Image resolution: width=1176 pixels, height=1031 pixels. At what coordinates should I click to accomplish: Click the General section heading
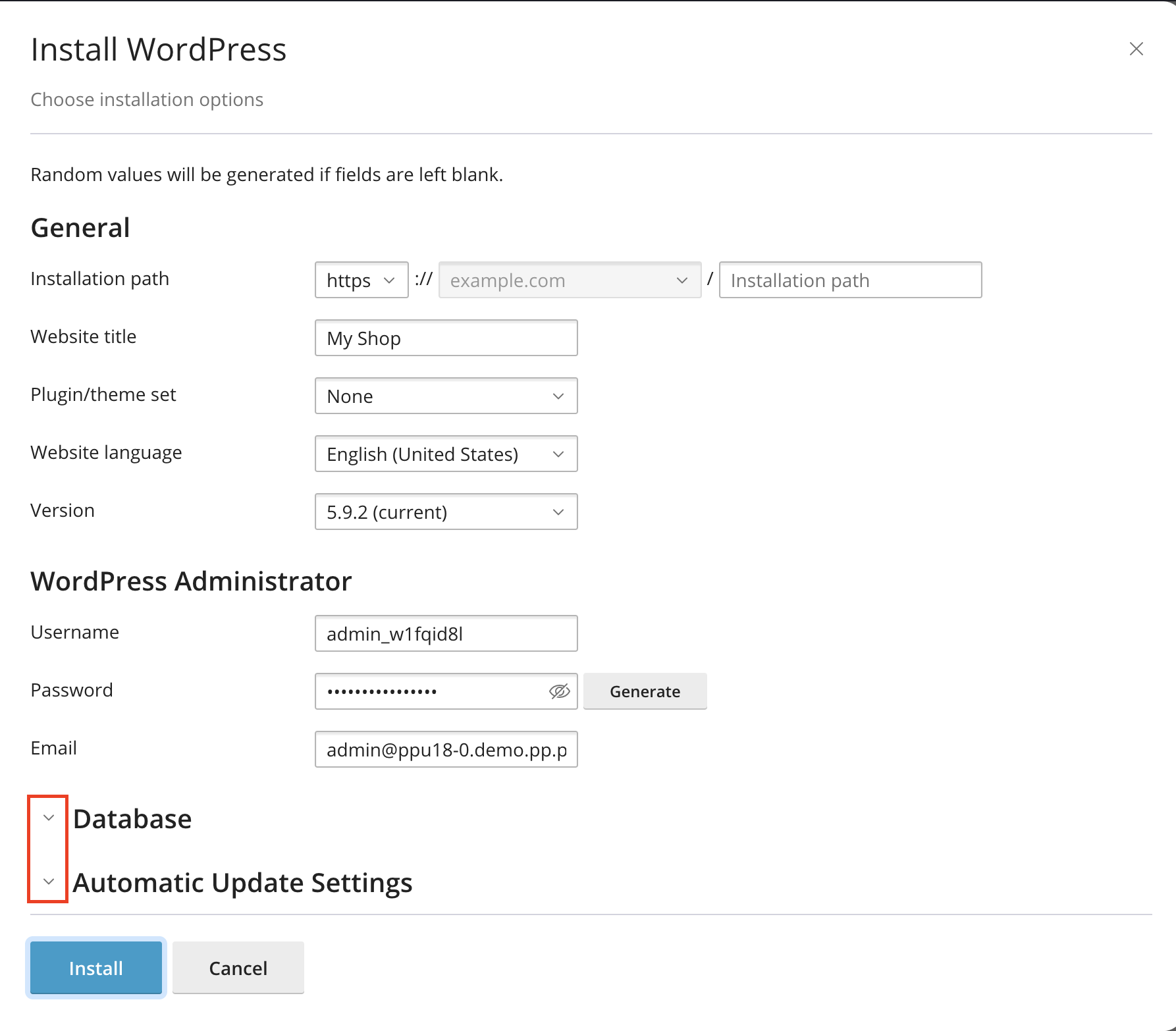click(80, 228)
